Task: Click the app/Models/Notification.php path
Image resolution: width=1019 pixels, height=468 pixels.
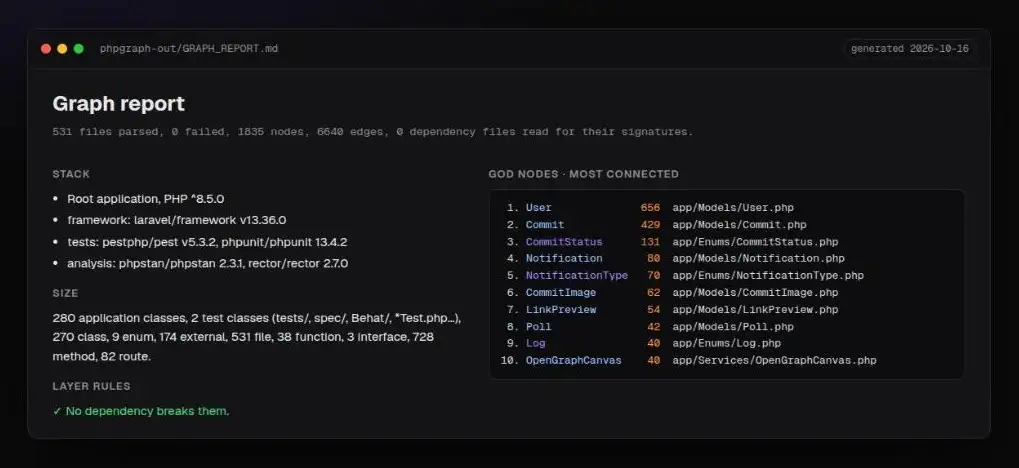Action: click(x=758, y=259)
